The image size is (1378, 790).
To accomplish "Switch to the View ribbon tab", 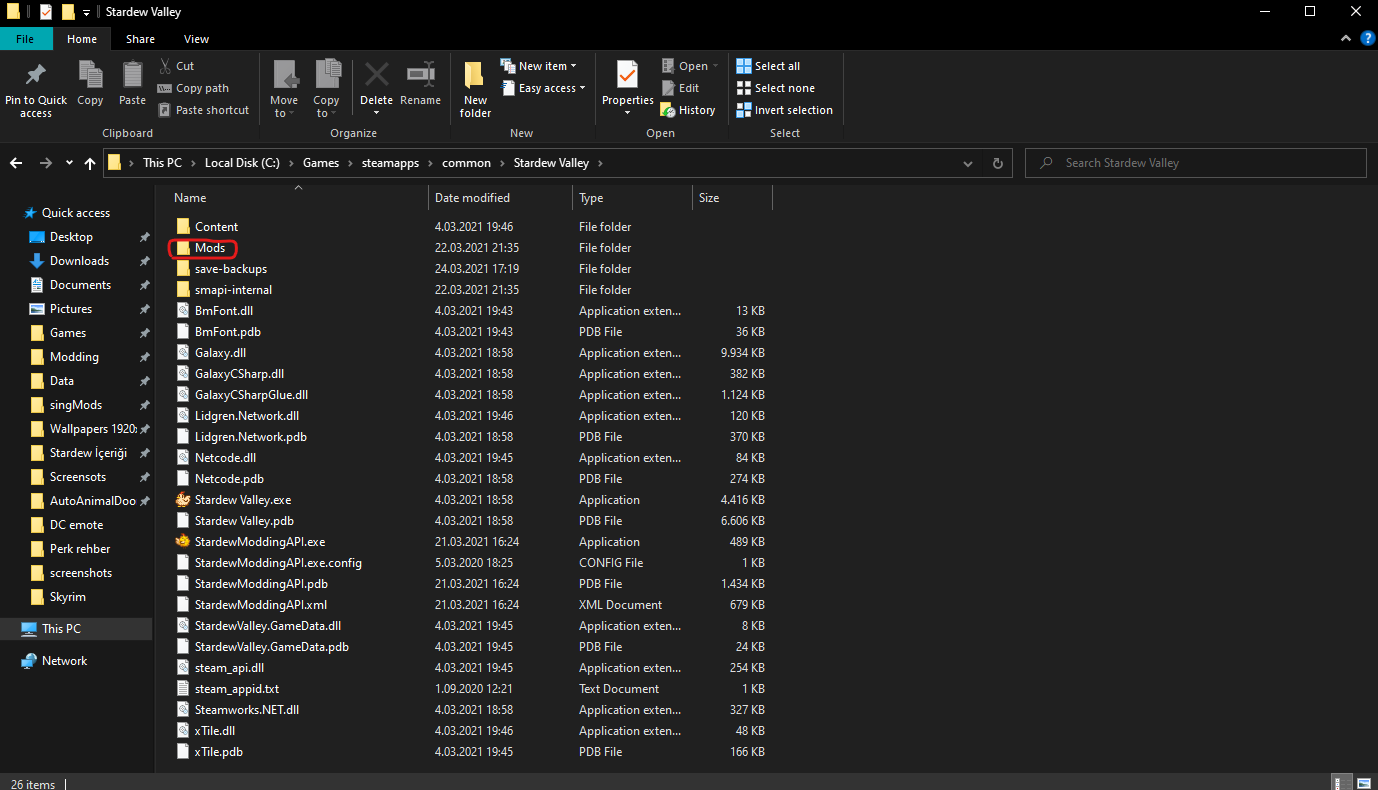I will pyautogui.click(x=197, y=39).
